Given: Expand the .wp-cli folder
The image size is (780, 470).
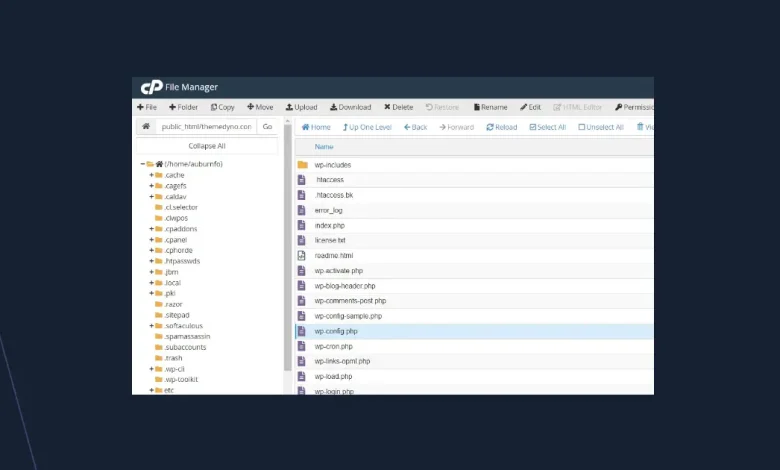Looking at the screenshot, I should 151,369.
